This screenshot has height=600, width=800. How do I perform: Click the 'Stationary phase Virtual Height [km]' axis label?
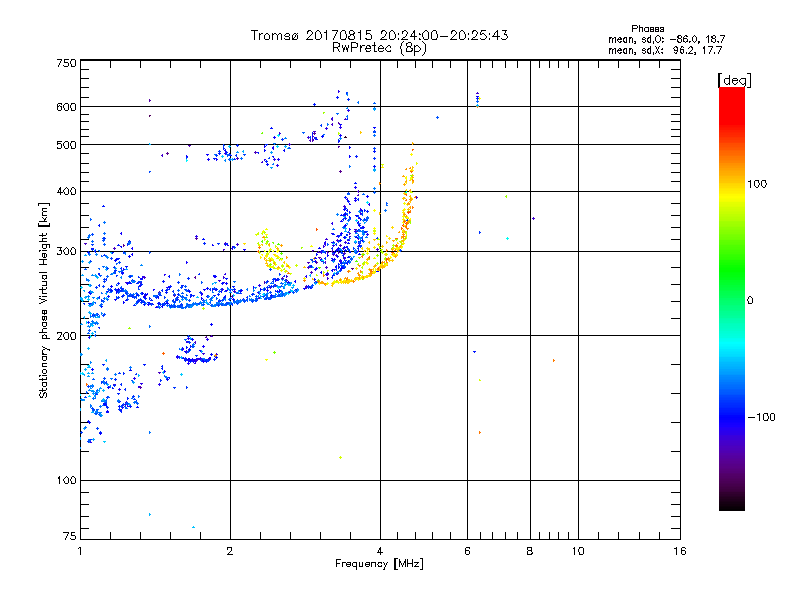pyautogui.click(x=43, y=300)
